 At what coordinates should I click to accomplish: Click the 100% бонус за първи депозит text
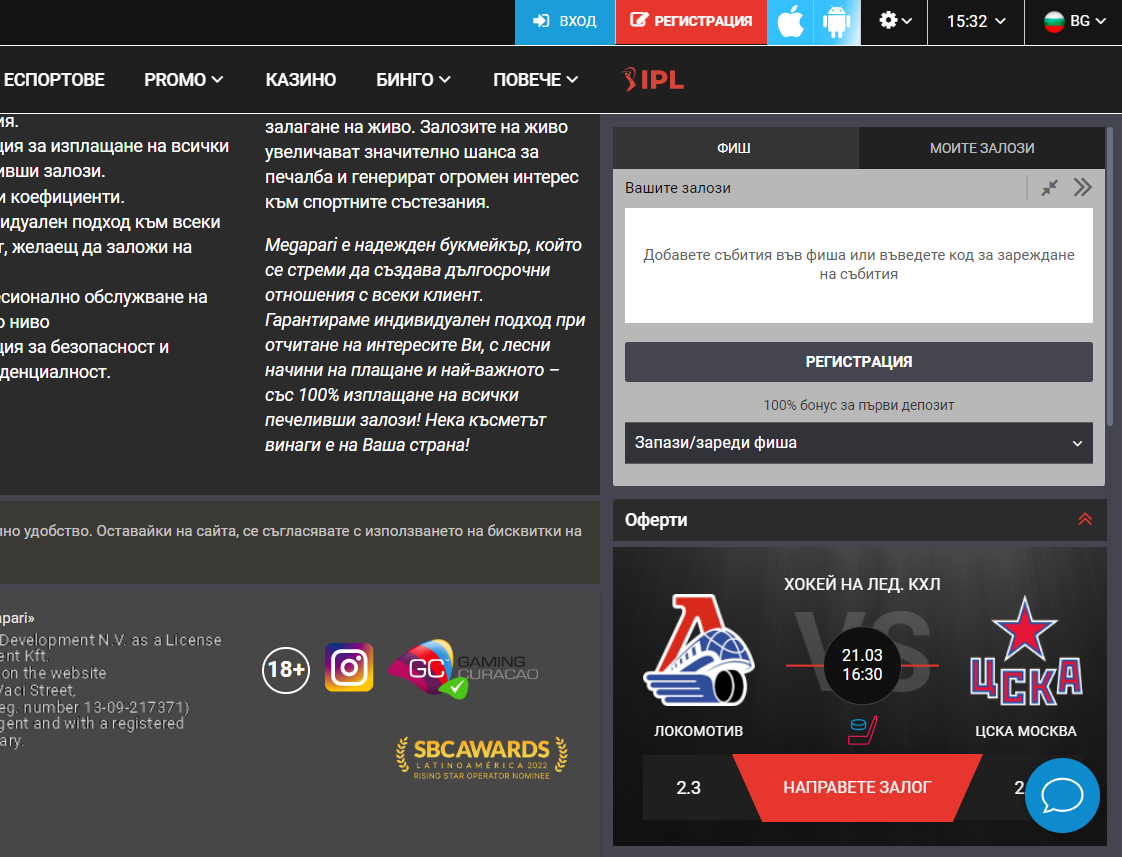tap(859, 405)
